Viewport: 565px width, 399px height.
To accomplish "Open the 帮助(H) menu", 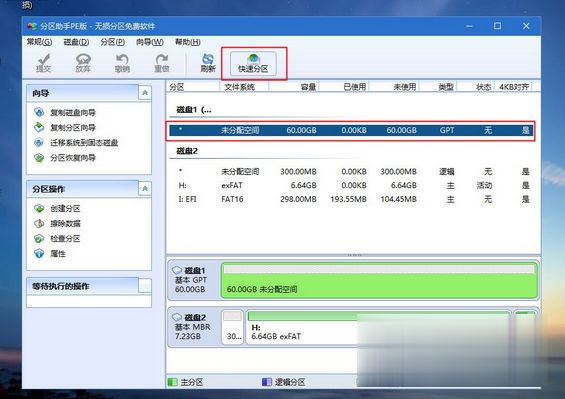I will pyautogui.click(x=188, y=42).
